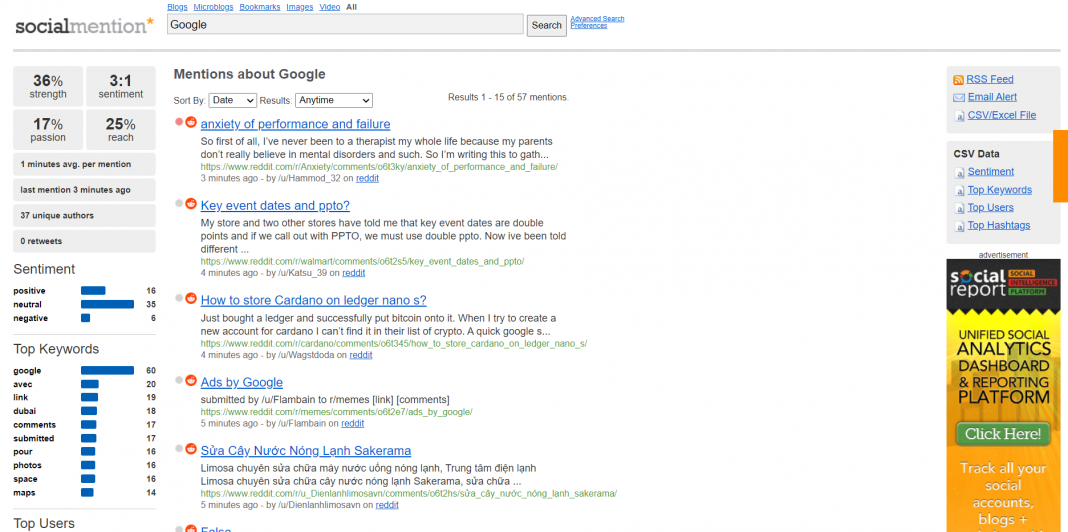Click gray sentiment dot on Cardano post
The height and width of the screenshot is (532, 1068).
[x=178, y=298]
